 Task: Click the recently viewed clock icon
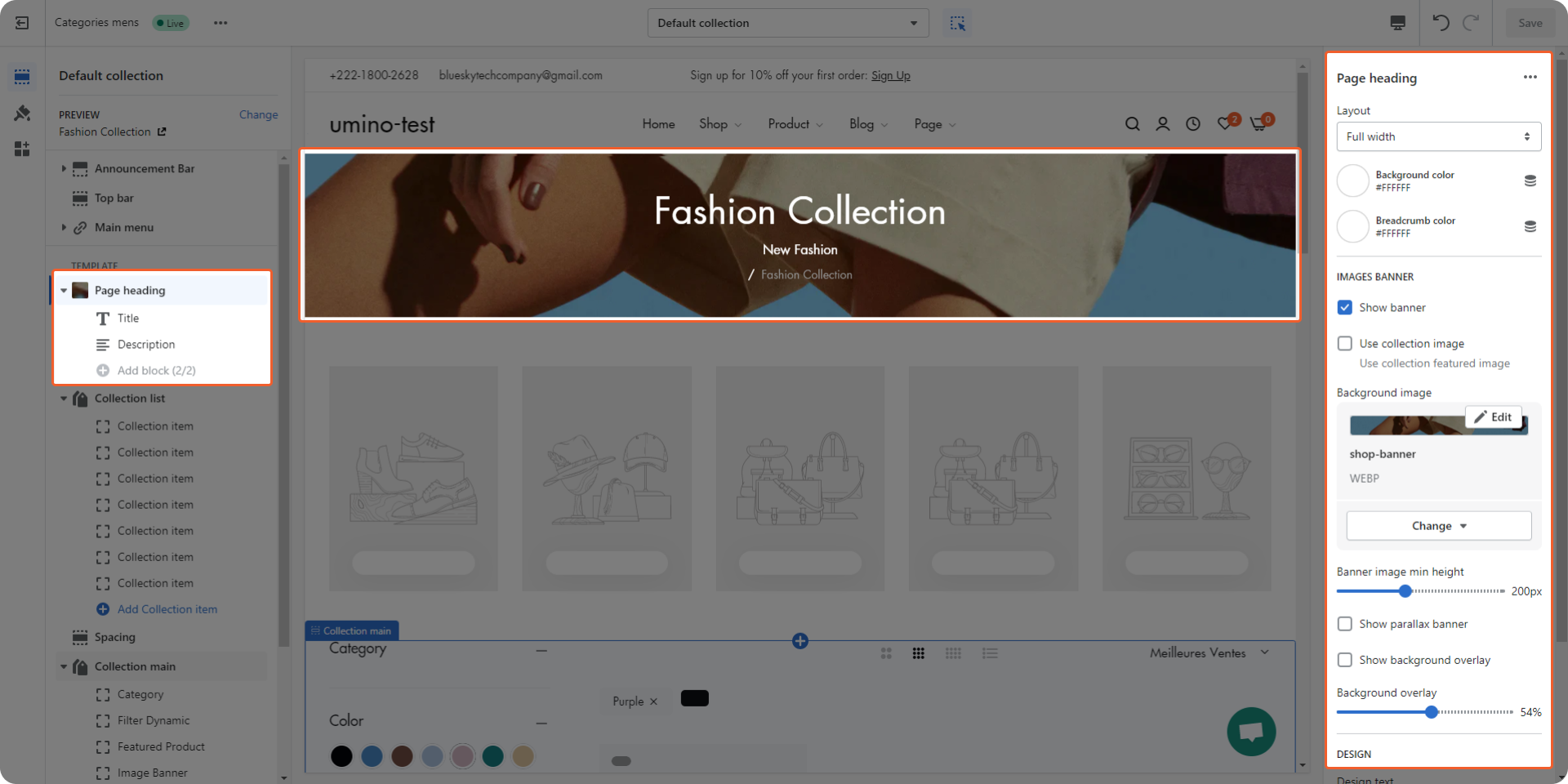1193,124
